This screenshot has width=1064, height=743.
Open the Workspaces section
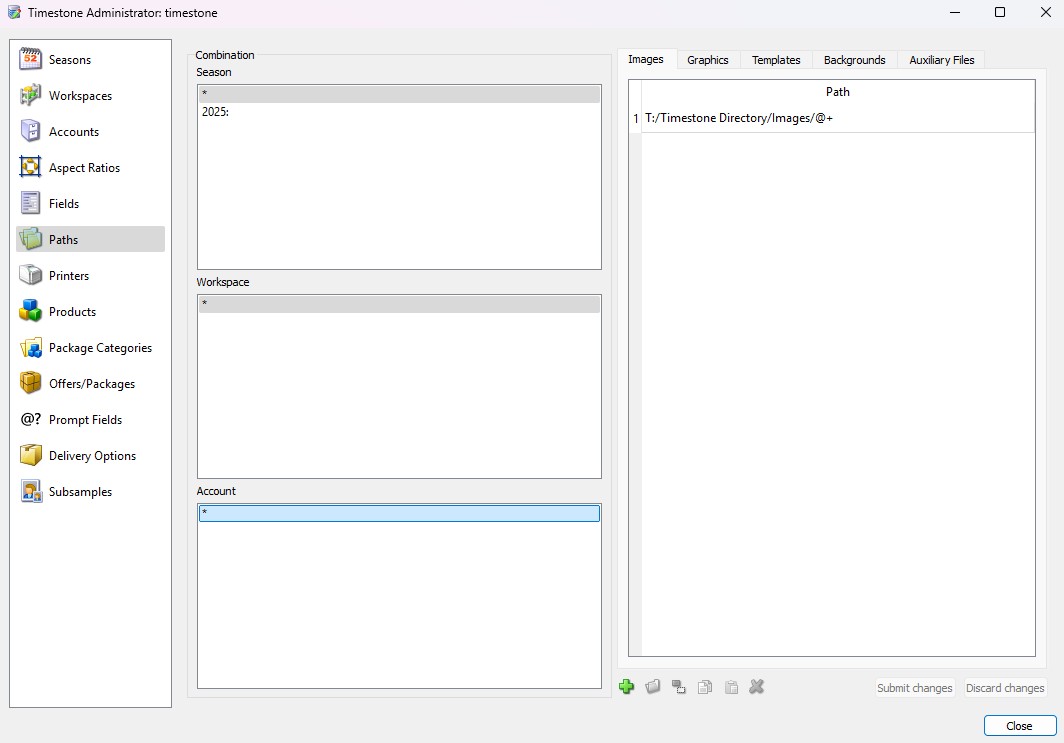[90, 96]
